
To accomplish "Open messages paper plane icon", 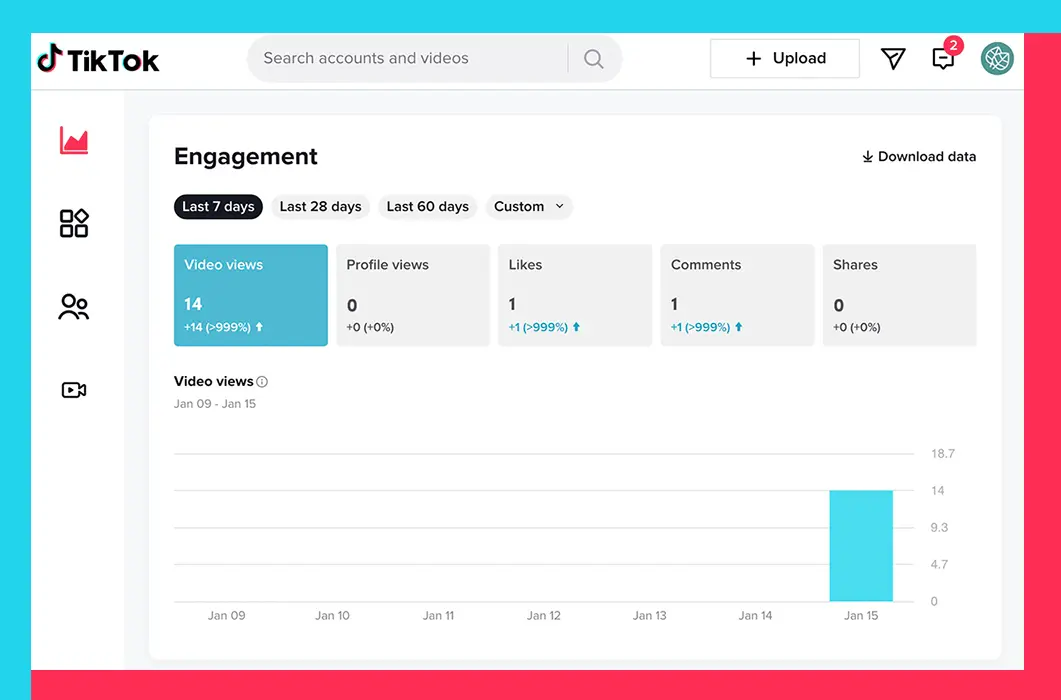I will tap(893, 59).
